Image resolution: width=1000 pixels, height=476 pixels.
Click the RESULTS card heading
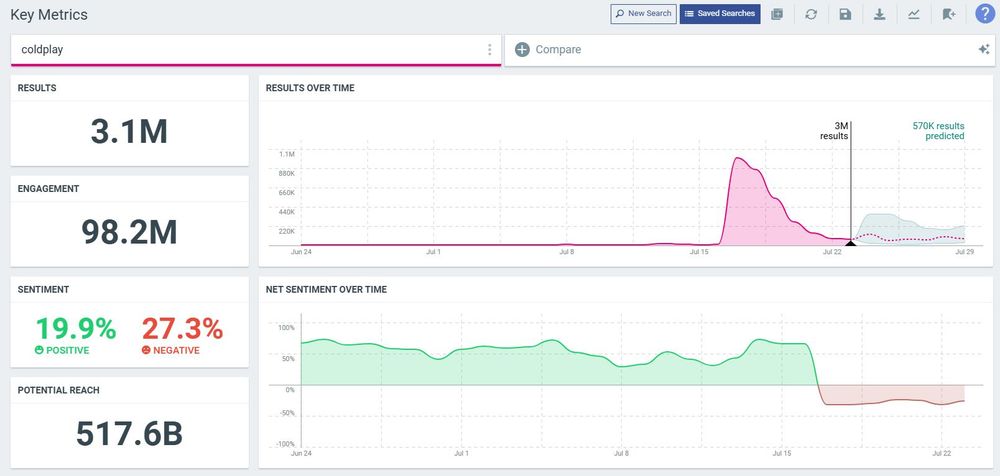[37, 88]
